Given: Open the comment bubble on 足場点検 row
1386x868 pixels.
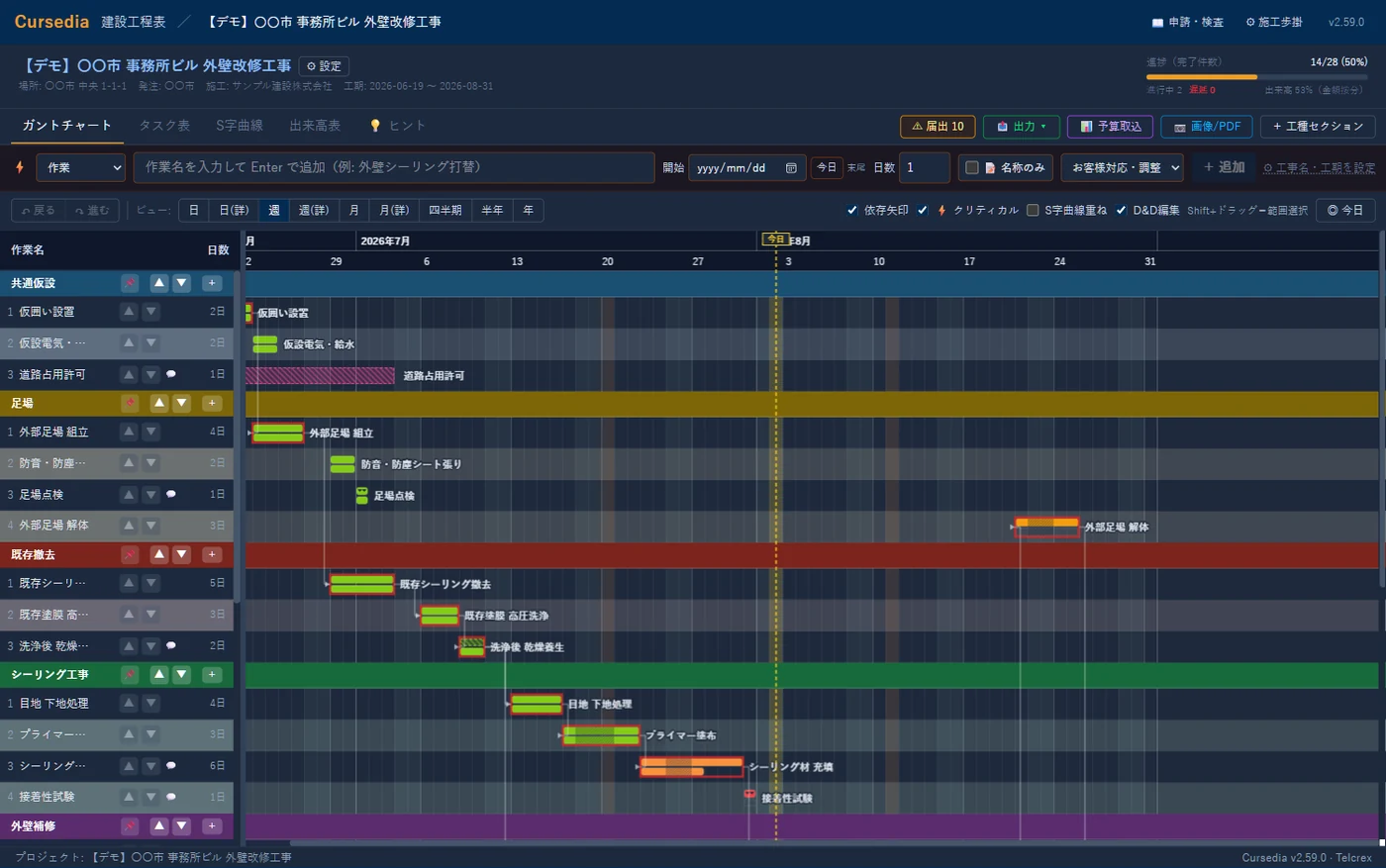Looking at the screenshot, I should [x=171, y=494].
